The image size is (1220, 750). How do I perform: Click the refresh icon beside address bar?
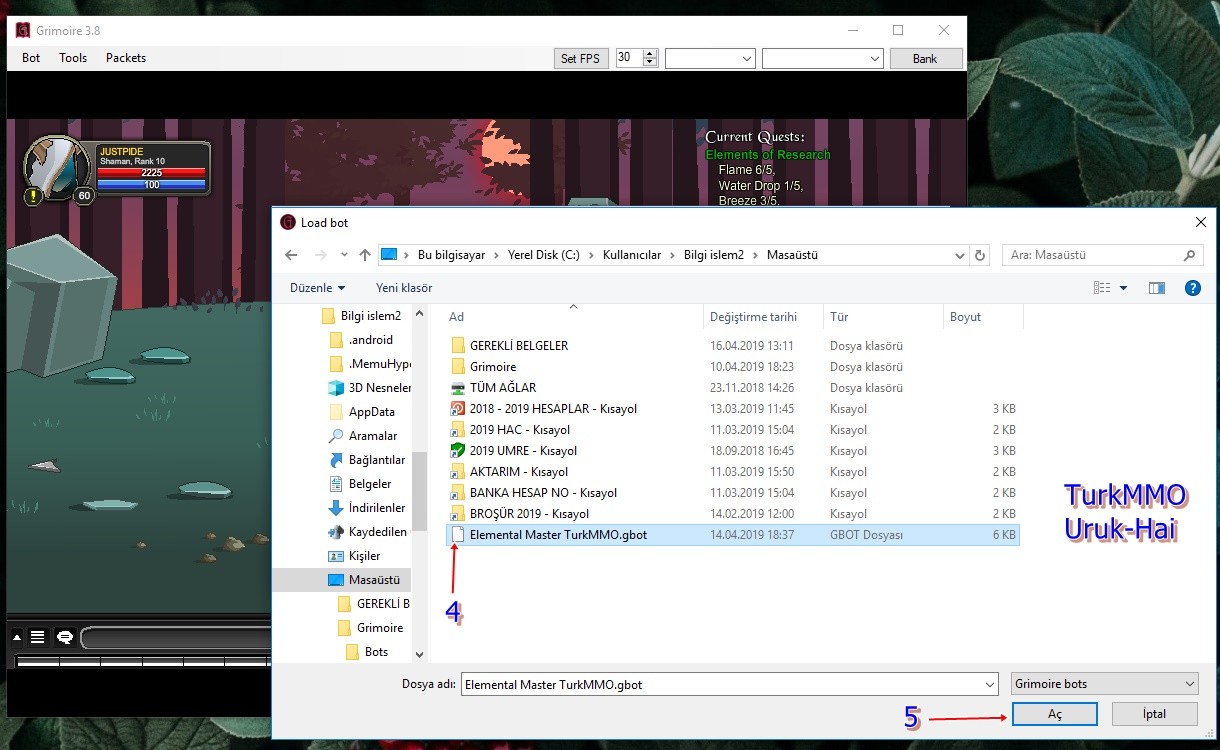(x=980, y=255)
